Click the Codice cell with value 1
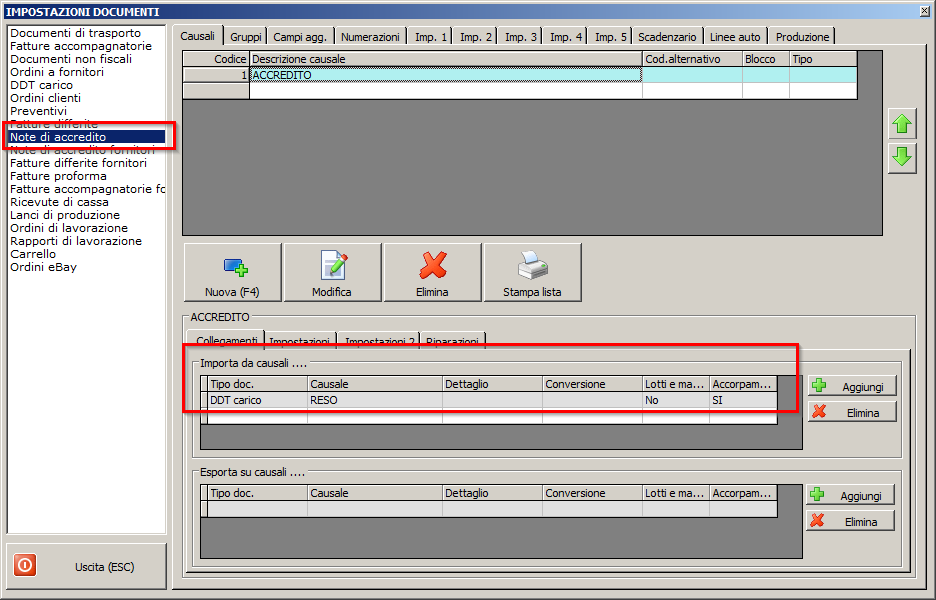The image size is (936, 600). 215,75
